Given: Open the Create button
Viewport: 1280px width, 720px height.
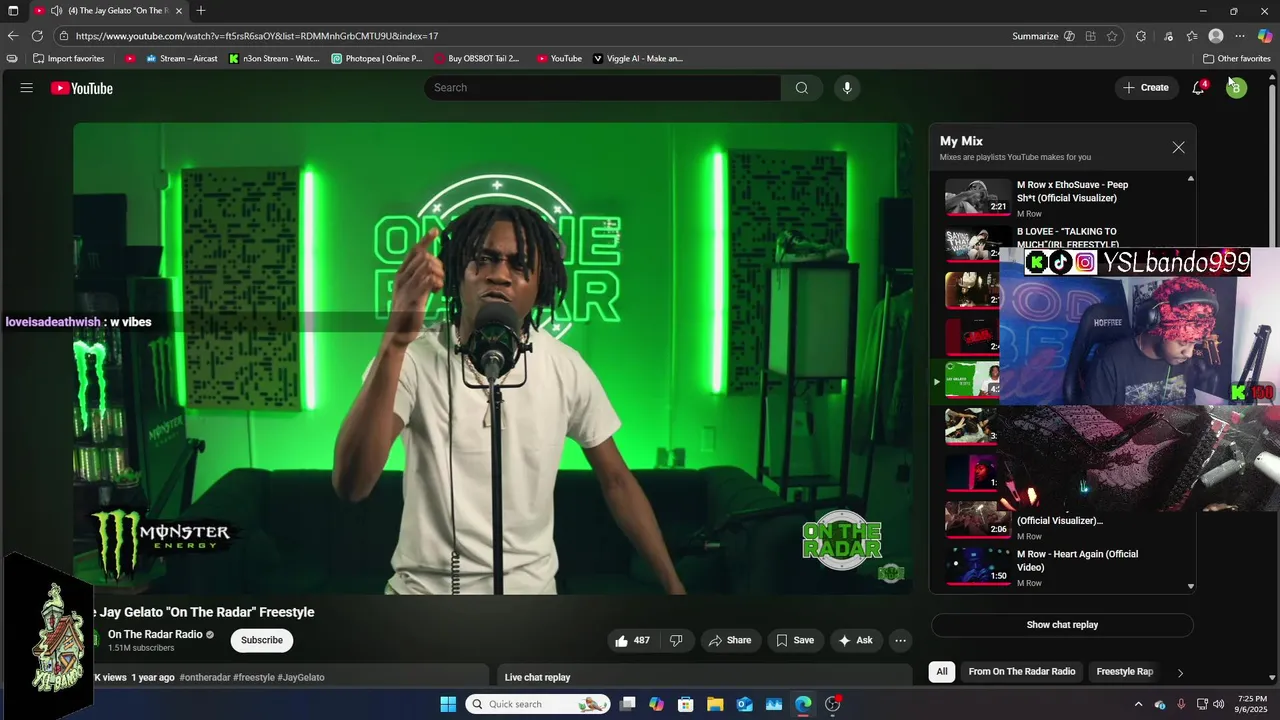Looking at the screenshot, I should (1146, 88).
